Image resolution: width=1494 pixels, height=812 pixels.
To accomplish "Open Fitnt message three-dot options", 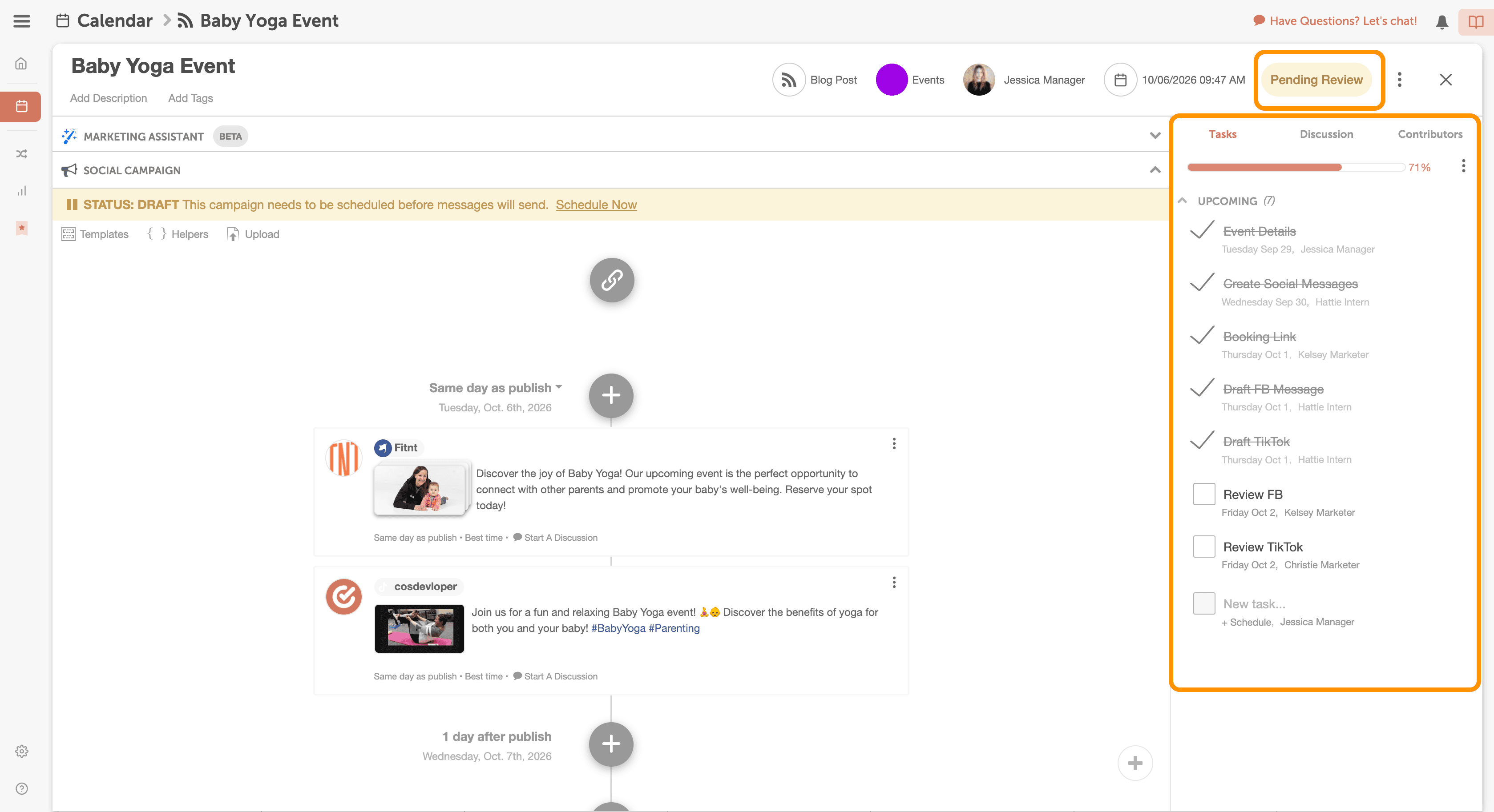I will coord(894,443).
